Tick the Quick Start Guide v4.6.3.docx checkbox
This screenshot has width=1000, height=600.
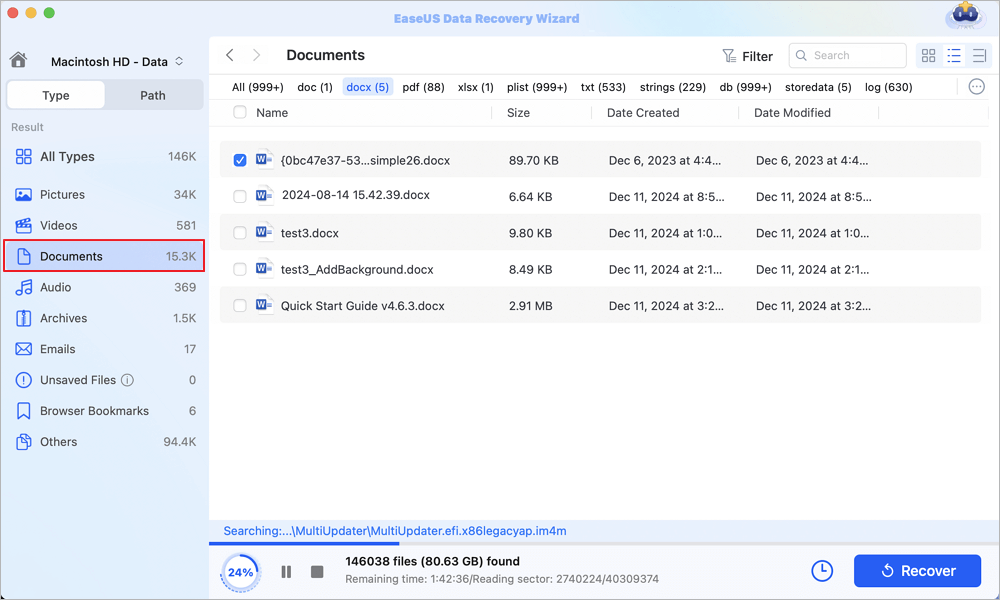(240, 306)
